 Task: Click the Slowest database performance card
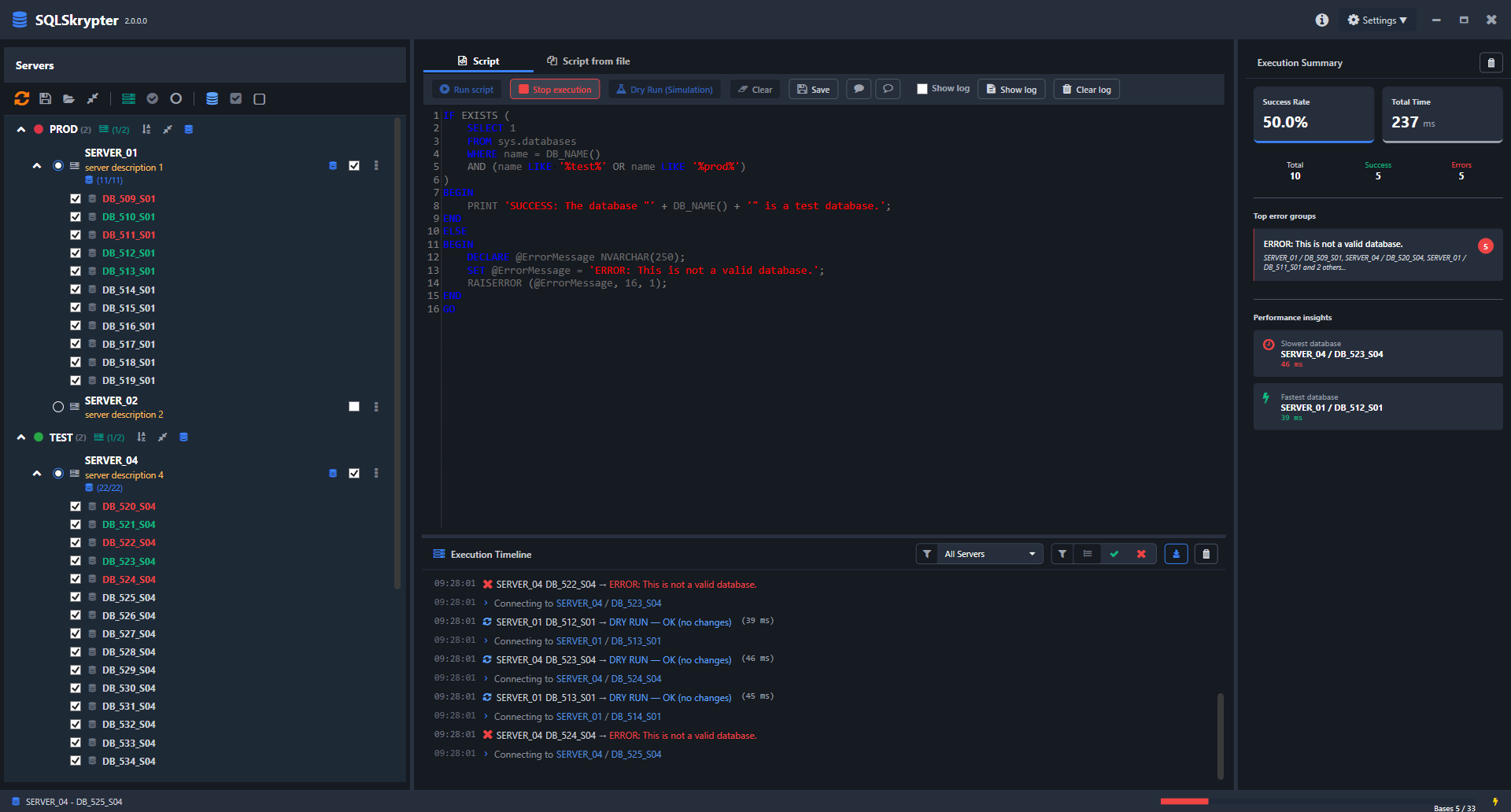coord(1378,353)
